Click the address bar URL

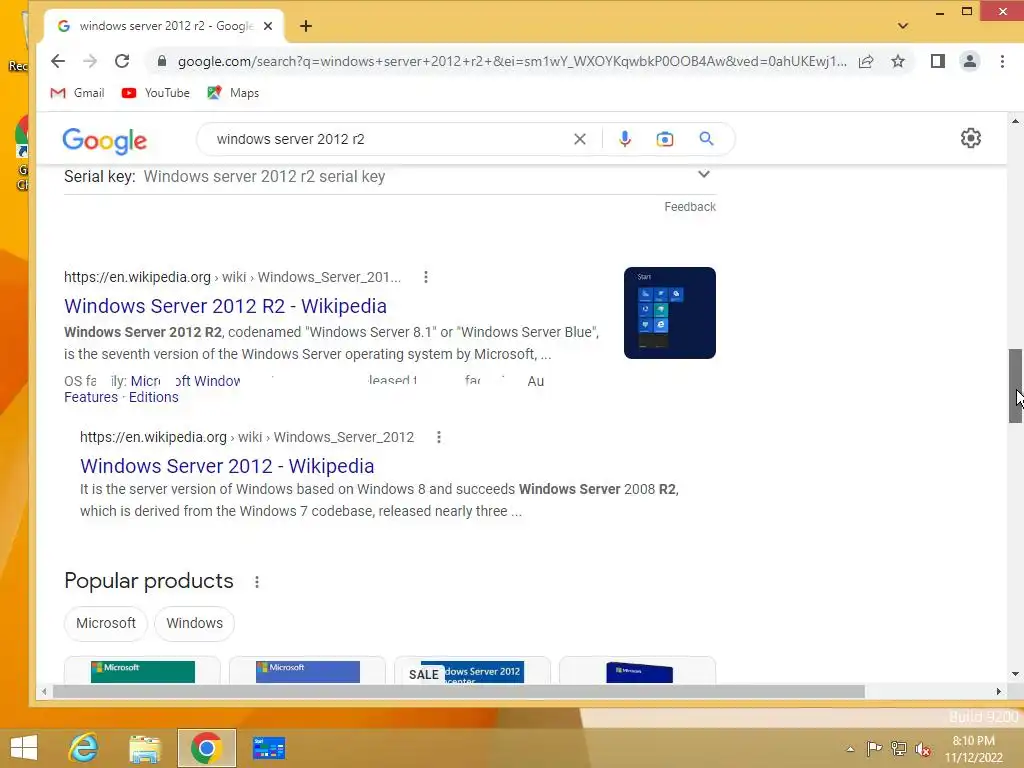[x=512, y=61]
